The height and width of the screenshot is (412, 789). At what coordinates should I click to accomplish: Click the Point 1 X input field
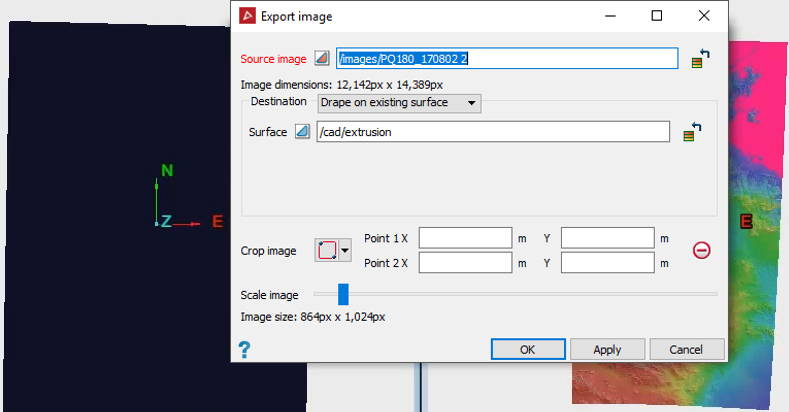point(465,238)
